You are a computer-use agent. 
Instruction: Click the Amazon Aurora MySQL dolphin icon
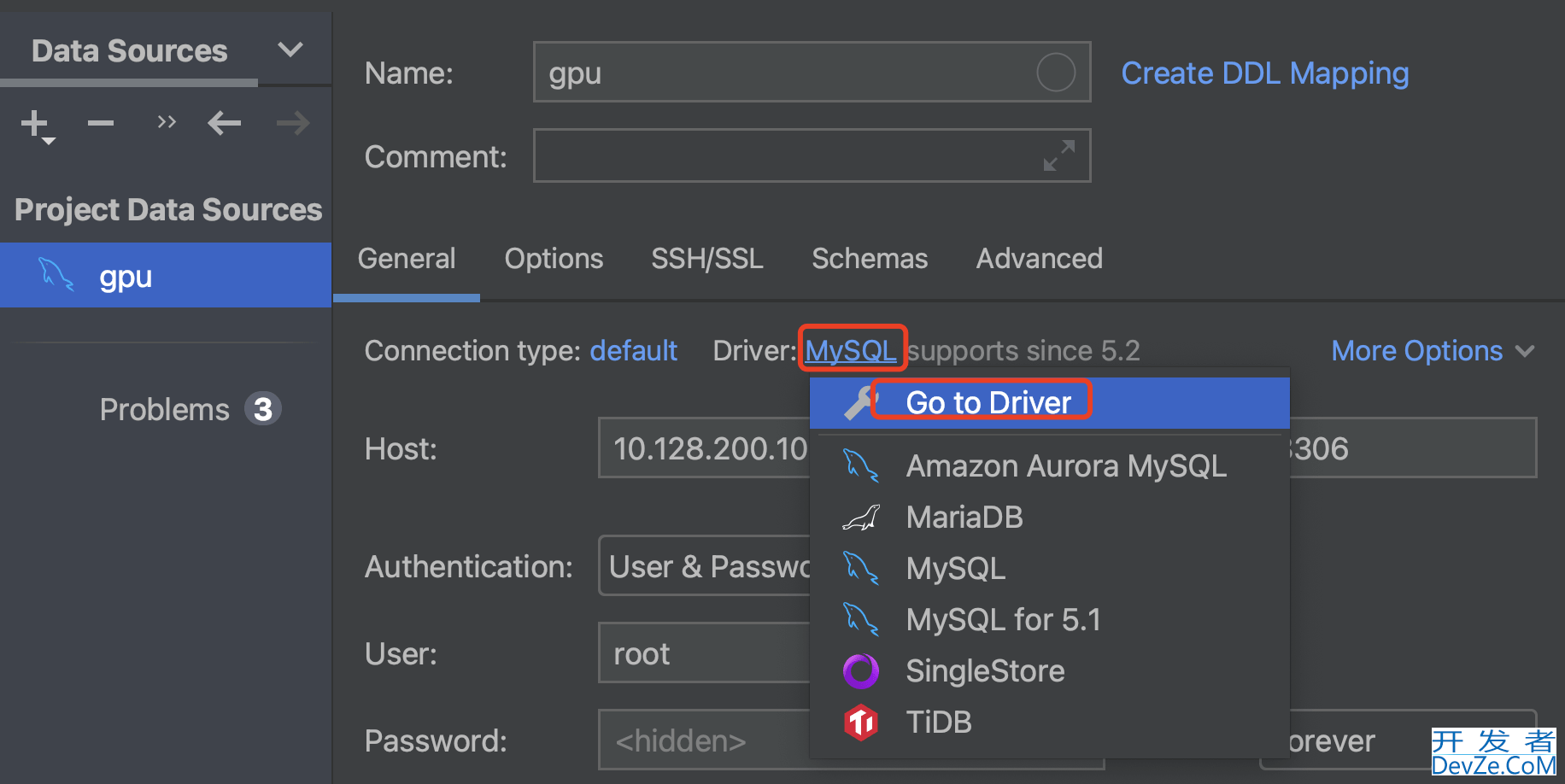click(860, 466)
